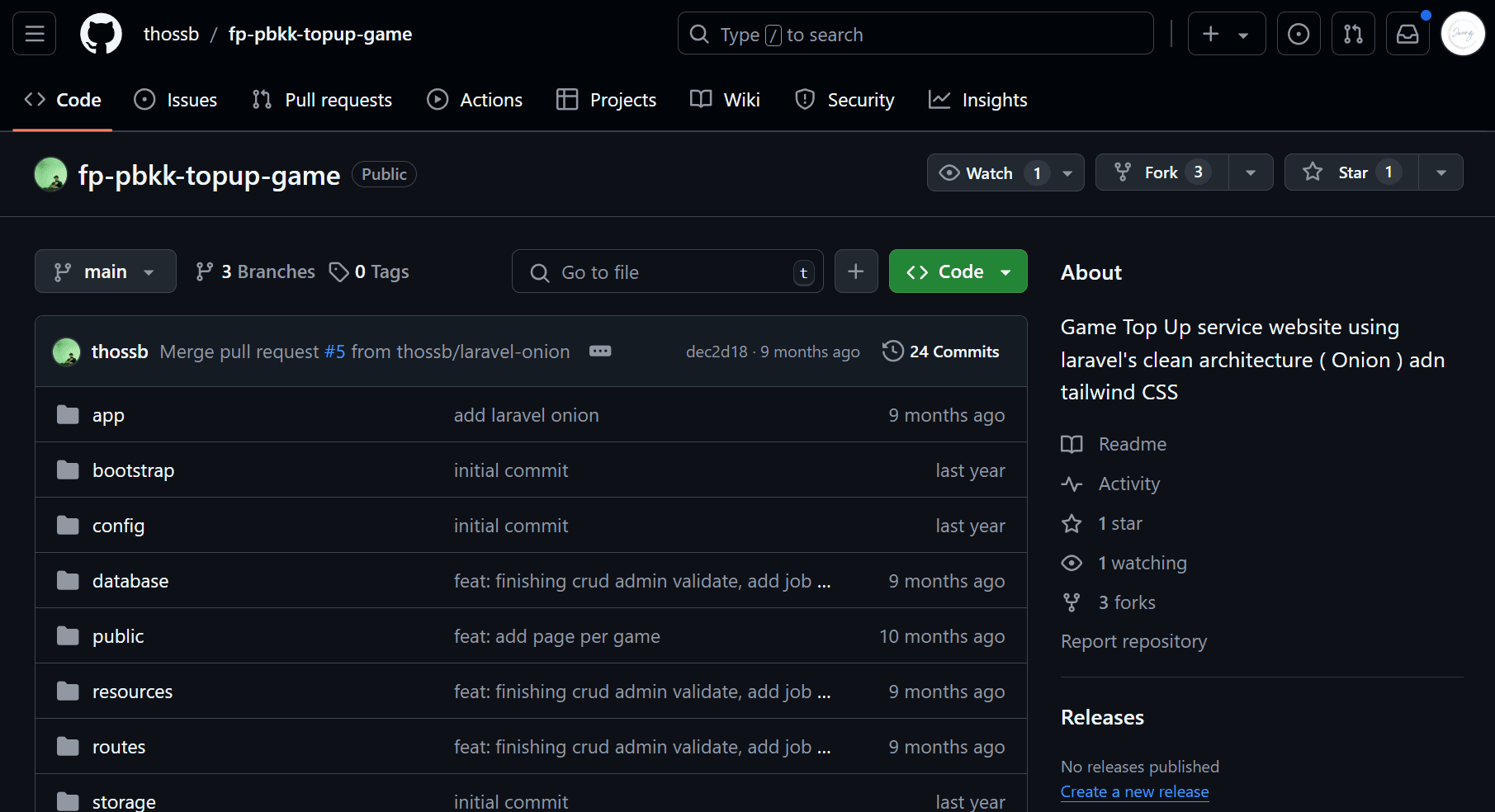Focus the Type / to search box
This screenshot has height=812, width=1495.
coord(915,34)
